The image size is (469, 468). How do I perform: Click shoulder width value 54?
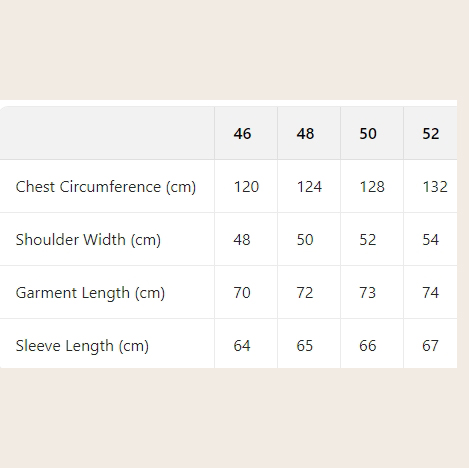431,240
